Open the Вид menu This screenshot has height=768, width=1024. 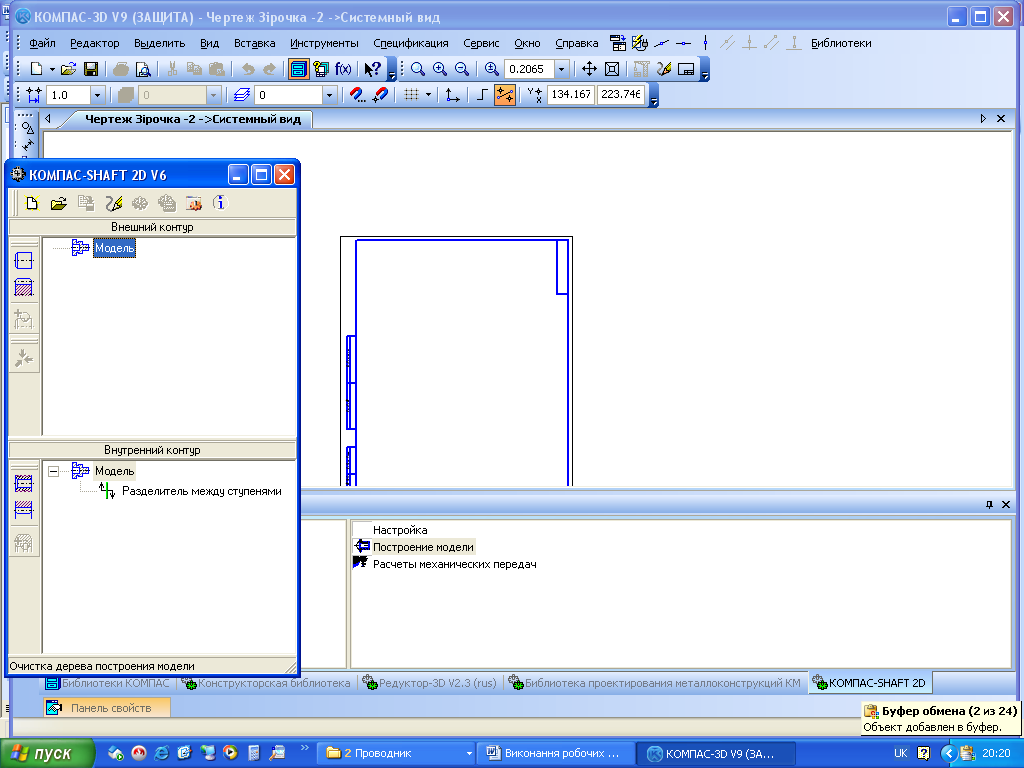pyautogui.click(x=209, y=43)
